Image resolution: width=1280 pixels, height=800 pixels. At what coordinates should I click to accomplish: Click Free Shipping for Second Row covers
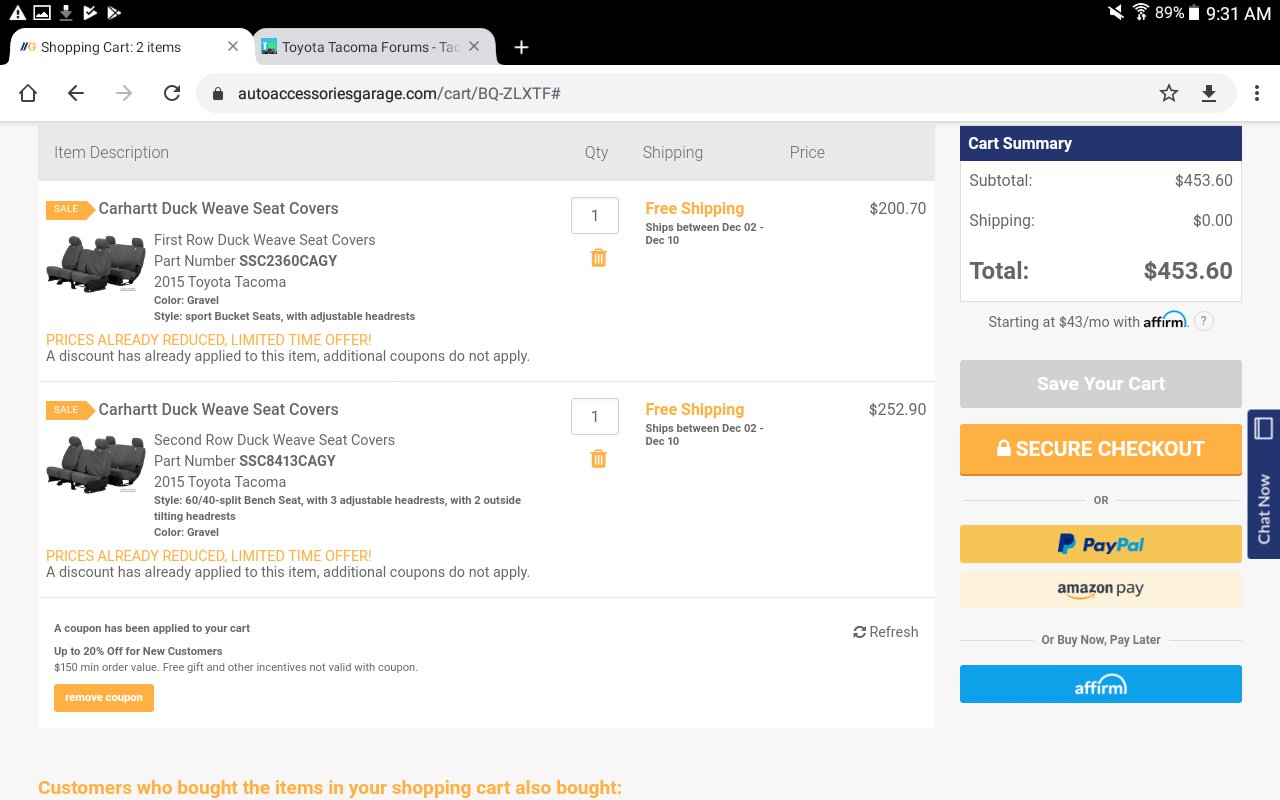point(695,409)
